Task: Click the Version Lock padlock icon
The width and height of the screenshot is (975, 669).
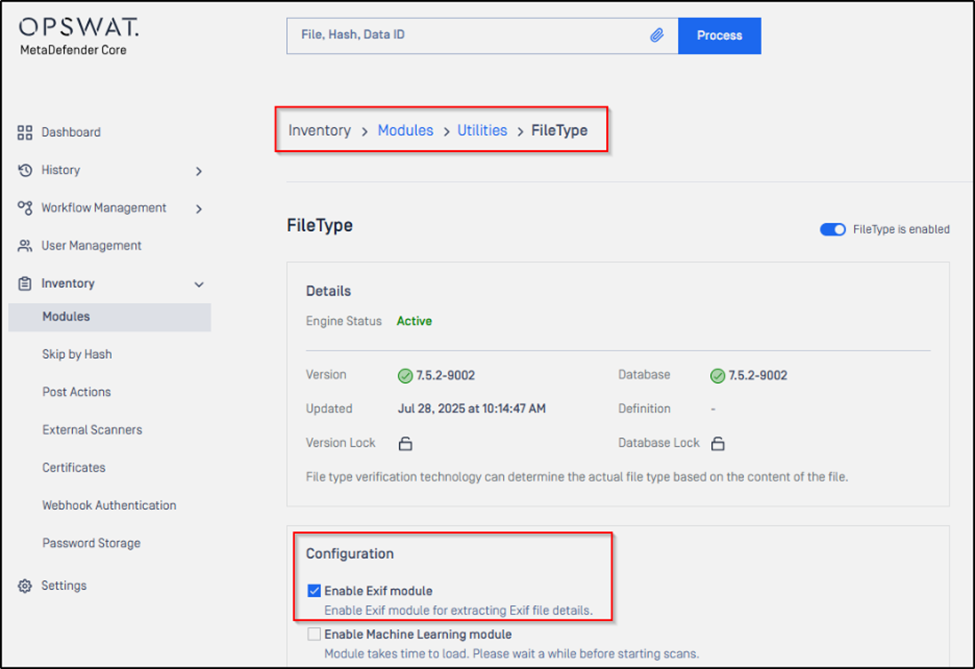Action: (405, 443)
